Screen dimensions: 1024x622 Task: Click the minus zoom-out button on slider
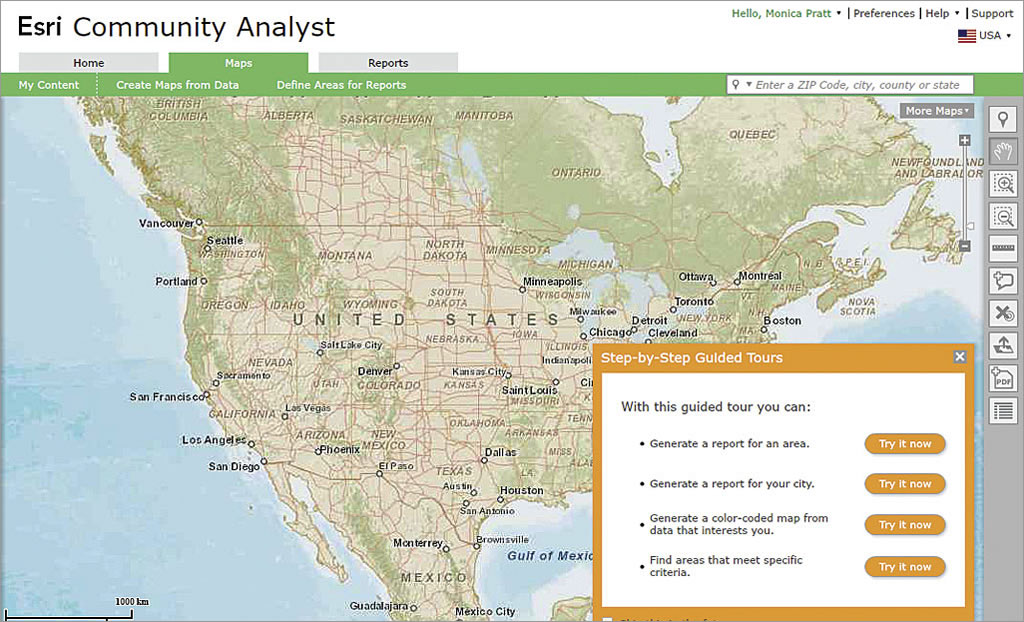(965, 246)
